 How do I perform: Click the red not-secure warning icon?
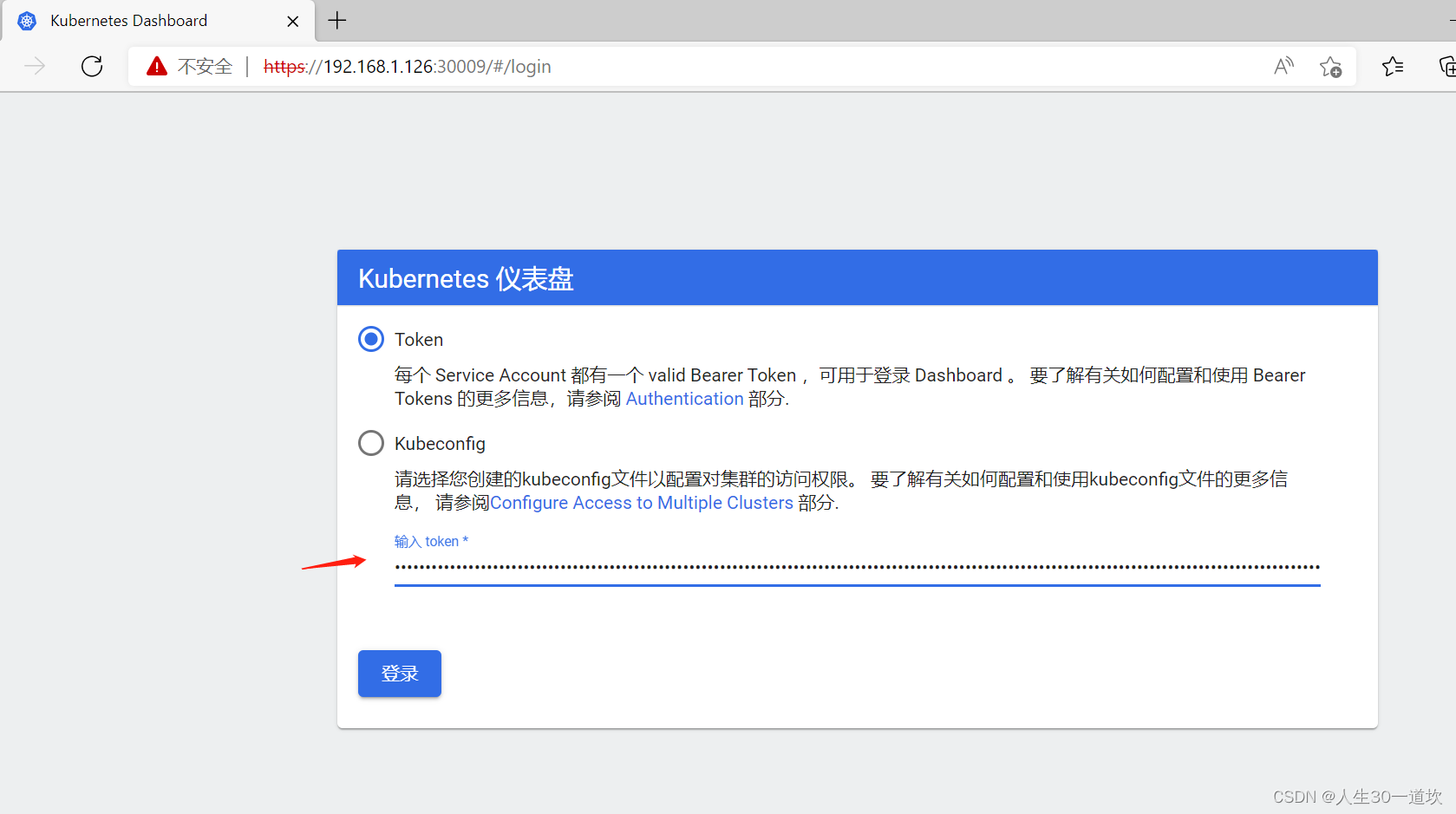click(157, 67)
